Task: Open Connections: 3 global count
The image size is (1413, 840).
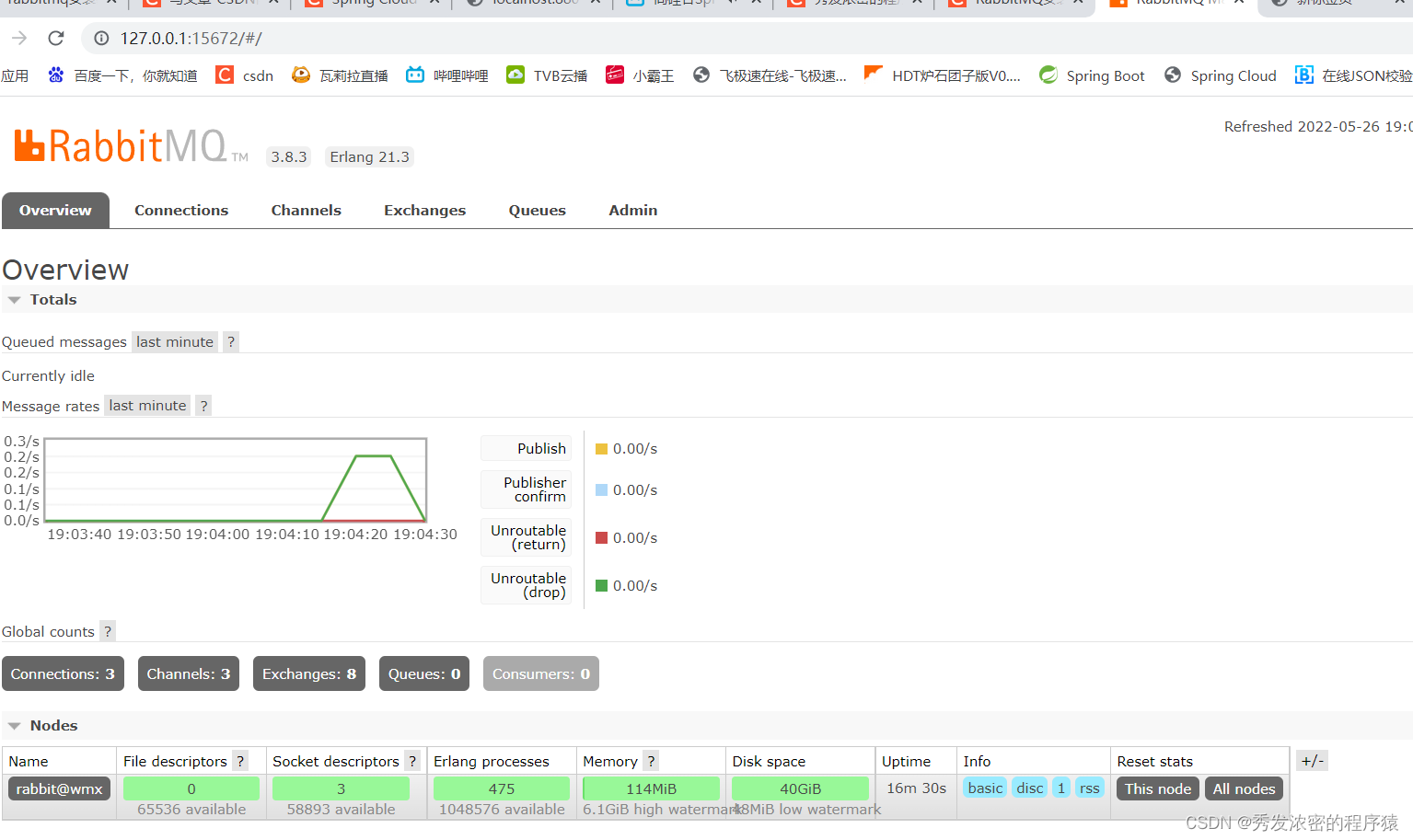Action: (63, 673)
